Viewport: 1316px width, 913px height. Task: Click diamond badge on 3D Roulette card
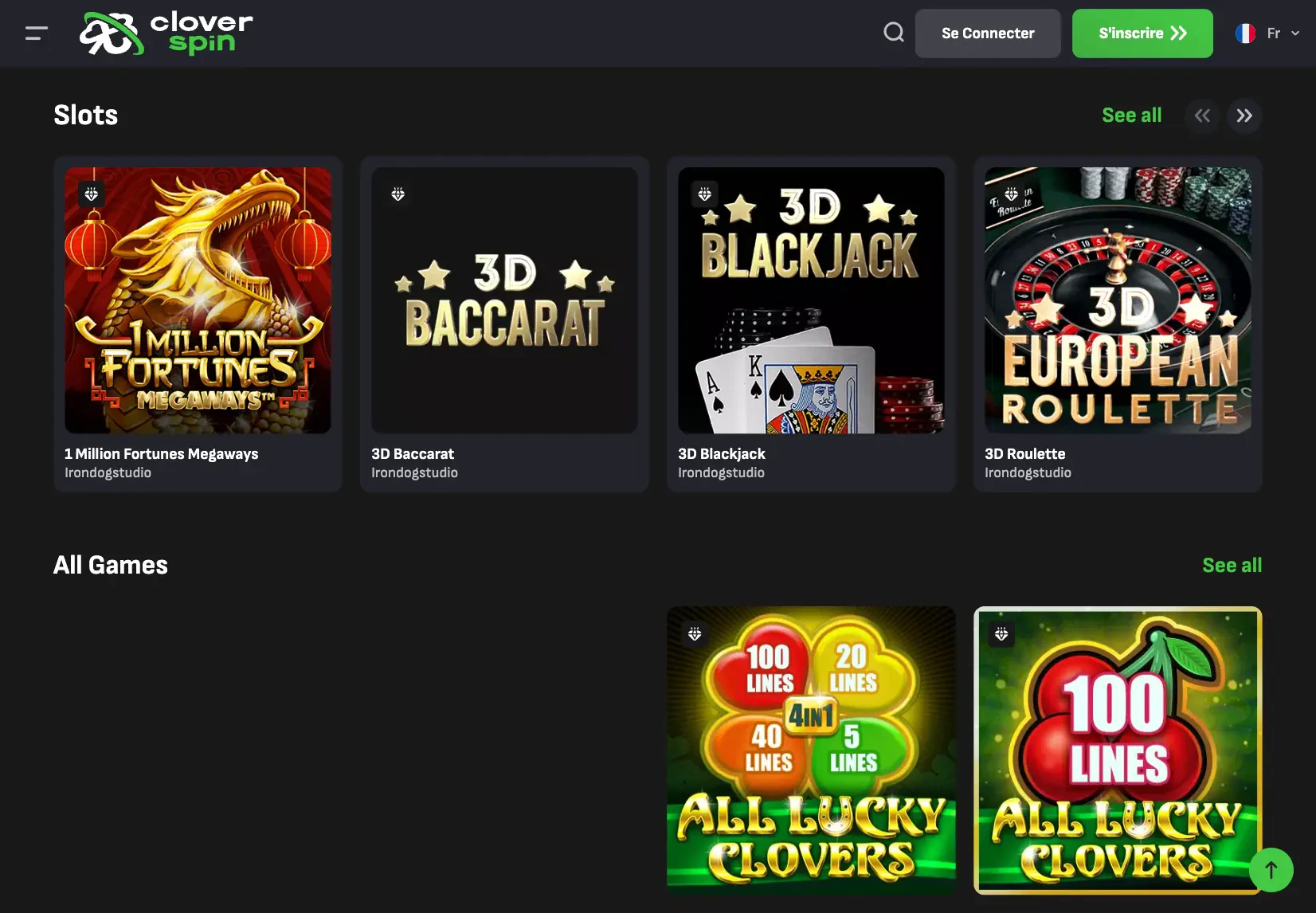1012,194
